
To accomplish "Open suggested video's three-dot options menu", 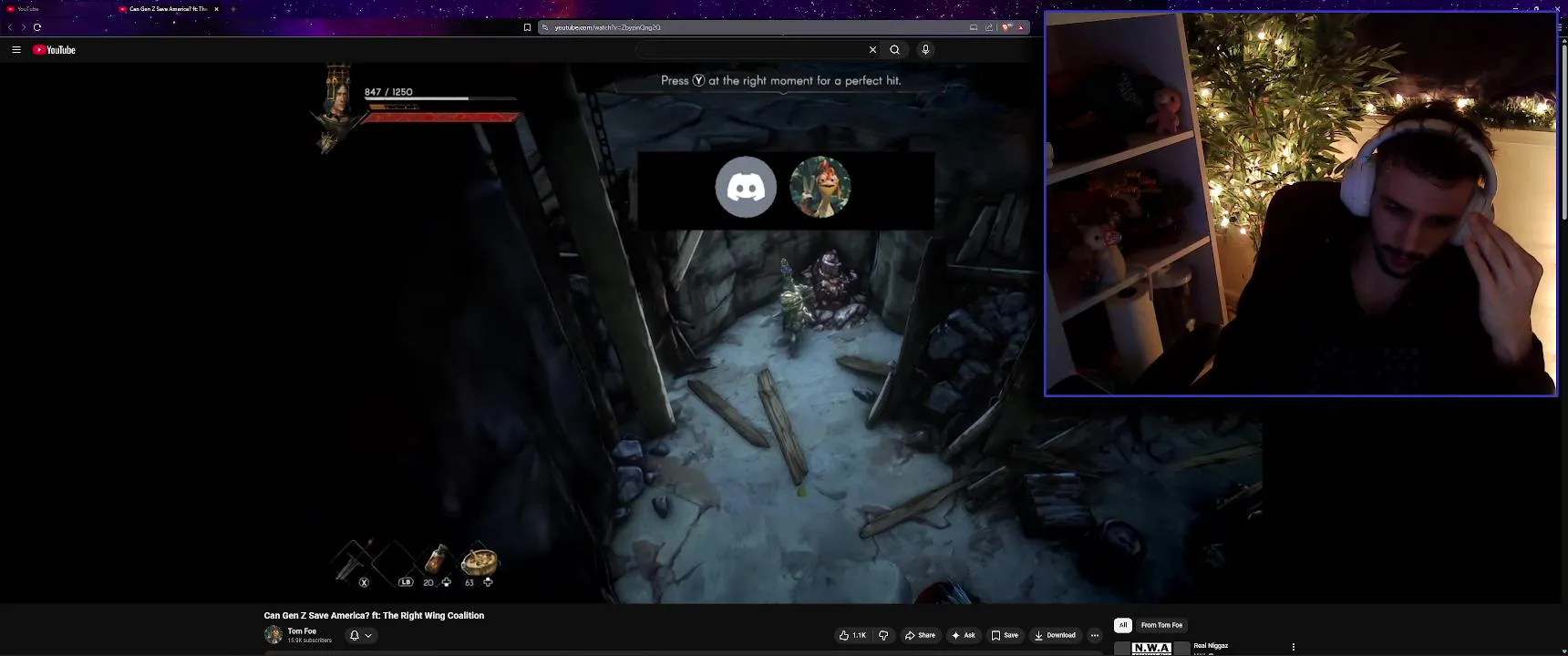I will [x=1293, y=647].
